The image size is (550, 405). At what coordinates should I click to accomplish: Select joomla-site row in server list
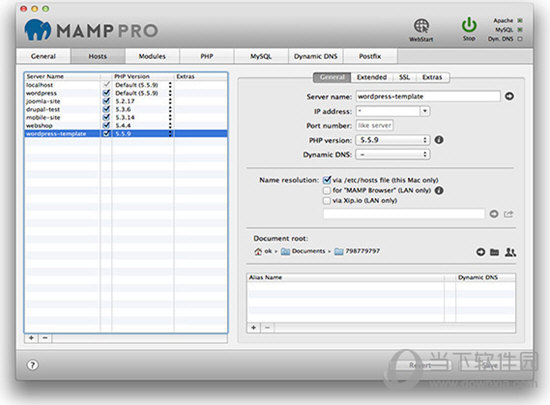pyautogui.click(x=126, y=101)
